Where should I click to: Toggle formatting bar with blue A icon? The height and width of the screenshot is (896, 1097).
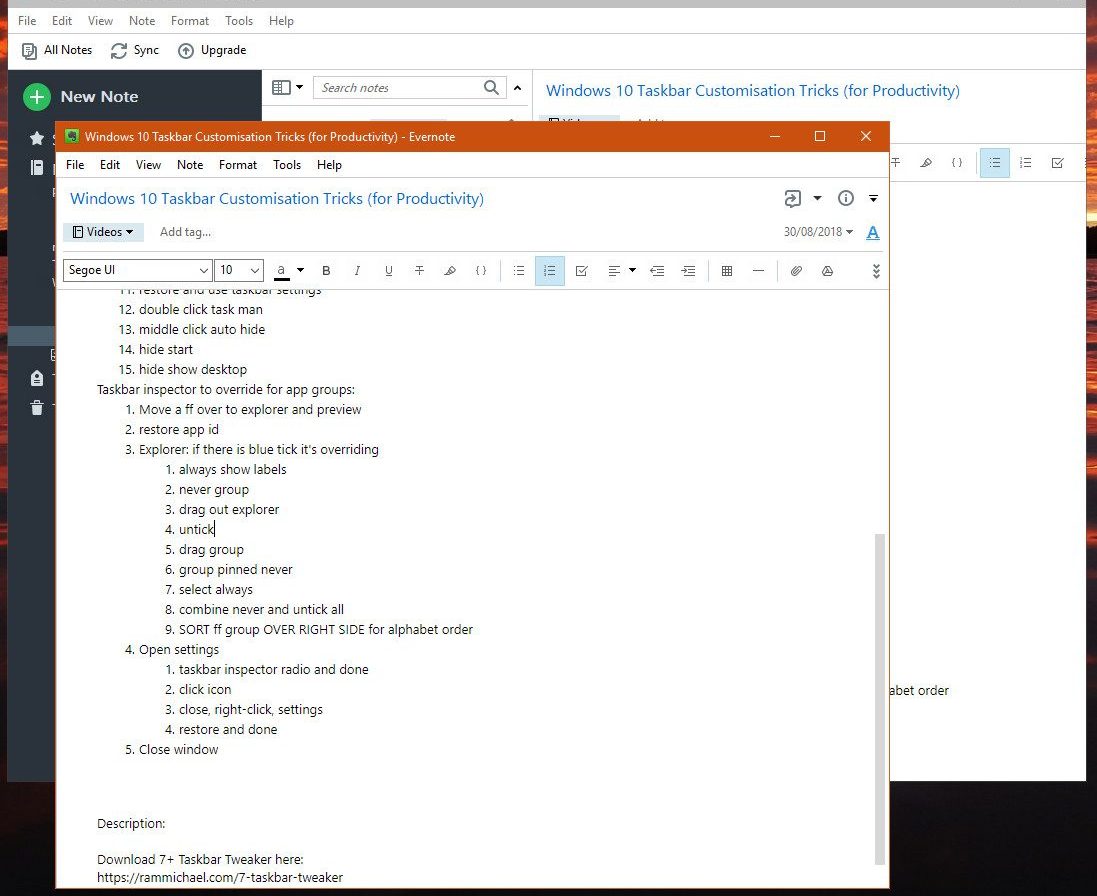tap(872, 232)
